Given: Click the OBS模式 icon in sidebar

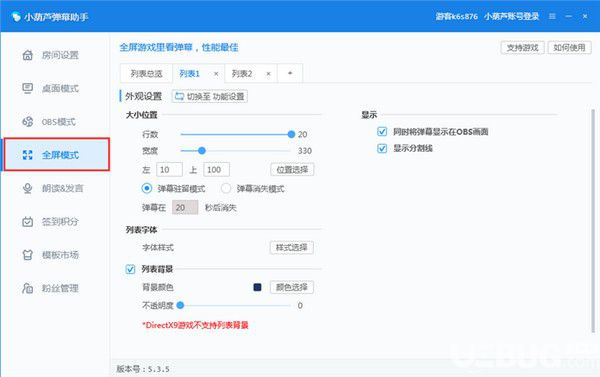Looking at the screenshot, I should pyautogui.click(x=28, y=122).
